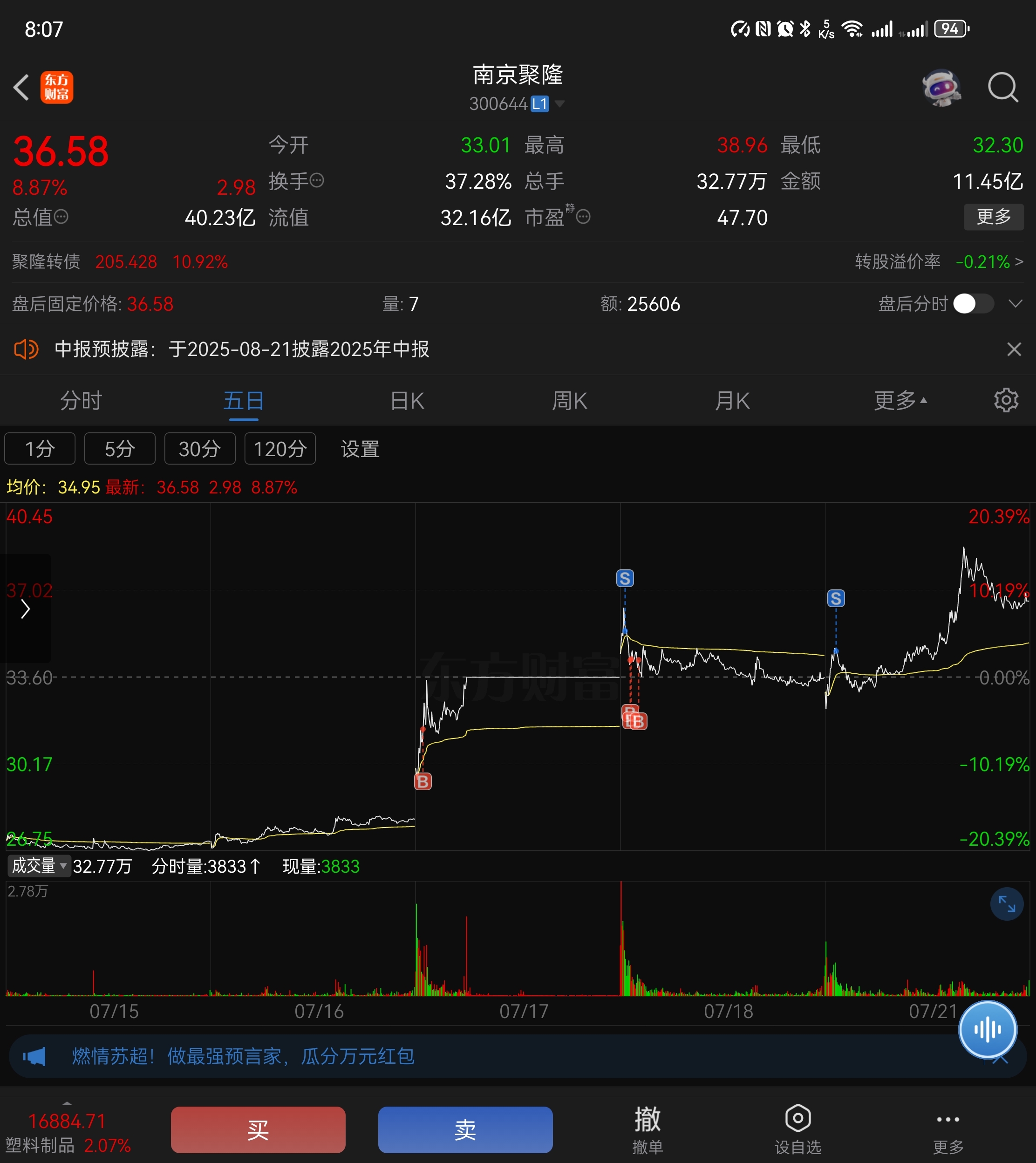Tap the S sell marker on 07/18
The width and height of the screenshot is (1036, 1163).
pyautogui.click(x=625, y=578)
